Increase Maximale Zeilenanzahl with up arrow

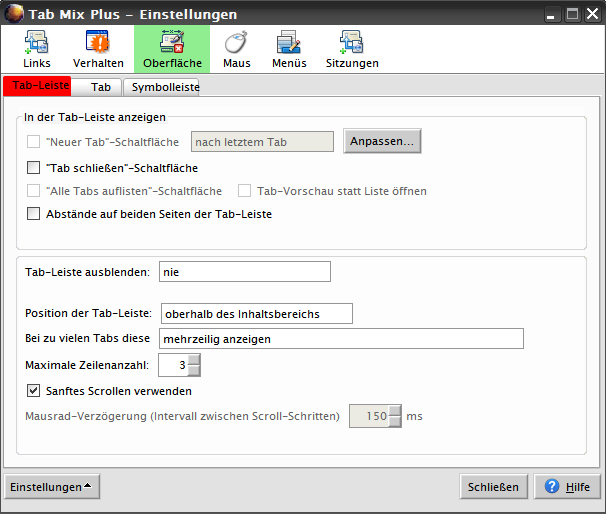pos(194,359)
